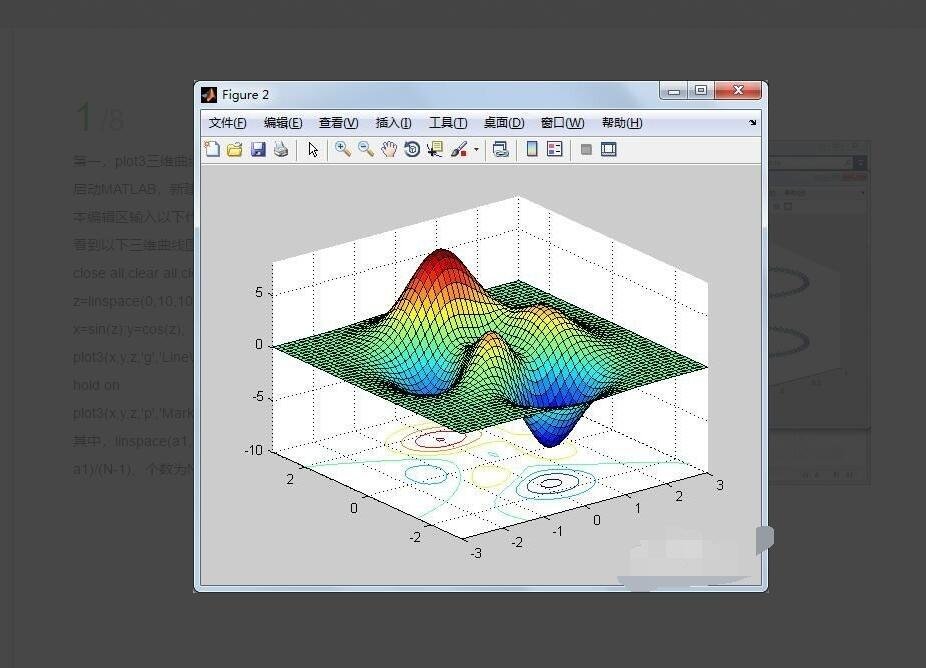
Task: Select the Zoom In tool
Action: pyautogui.click(x=342, y=149)
